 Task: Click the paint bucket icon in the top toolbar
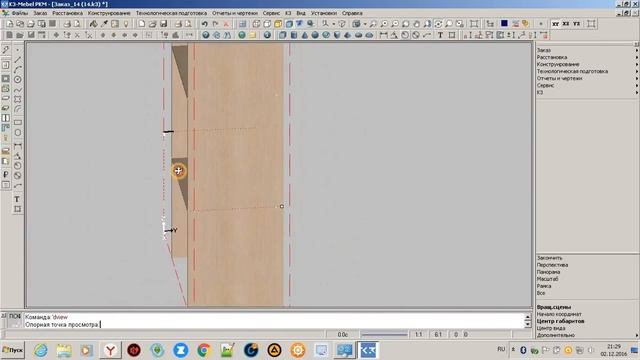(x=93, y=24)
